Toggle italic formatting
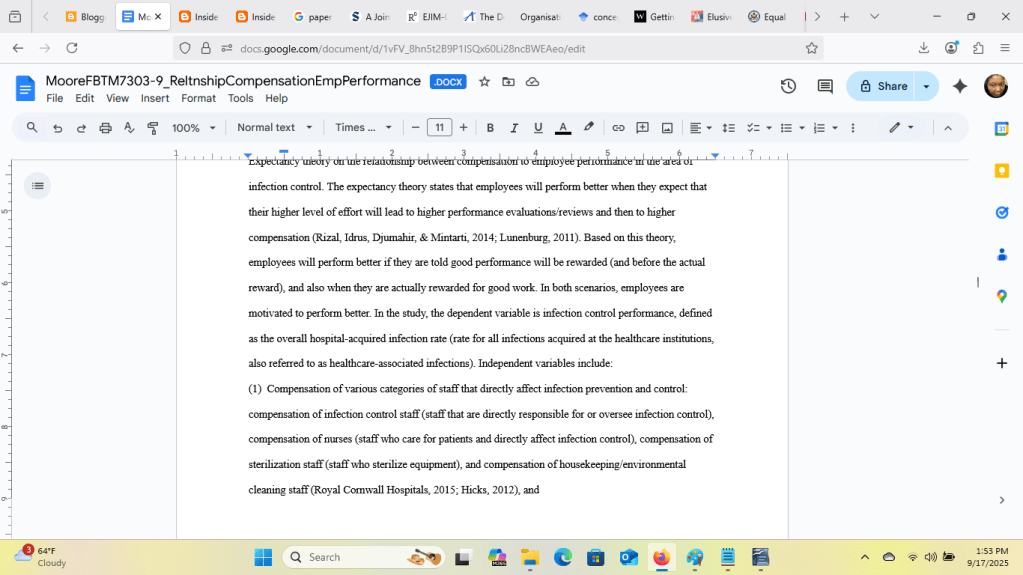This screenshot has width=1023, height=575. pos(514,128)
